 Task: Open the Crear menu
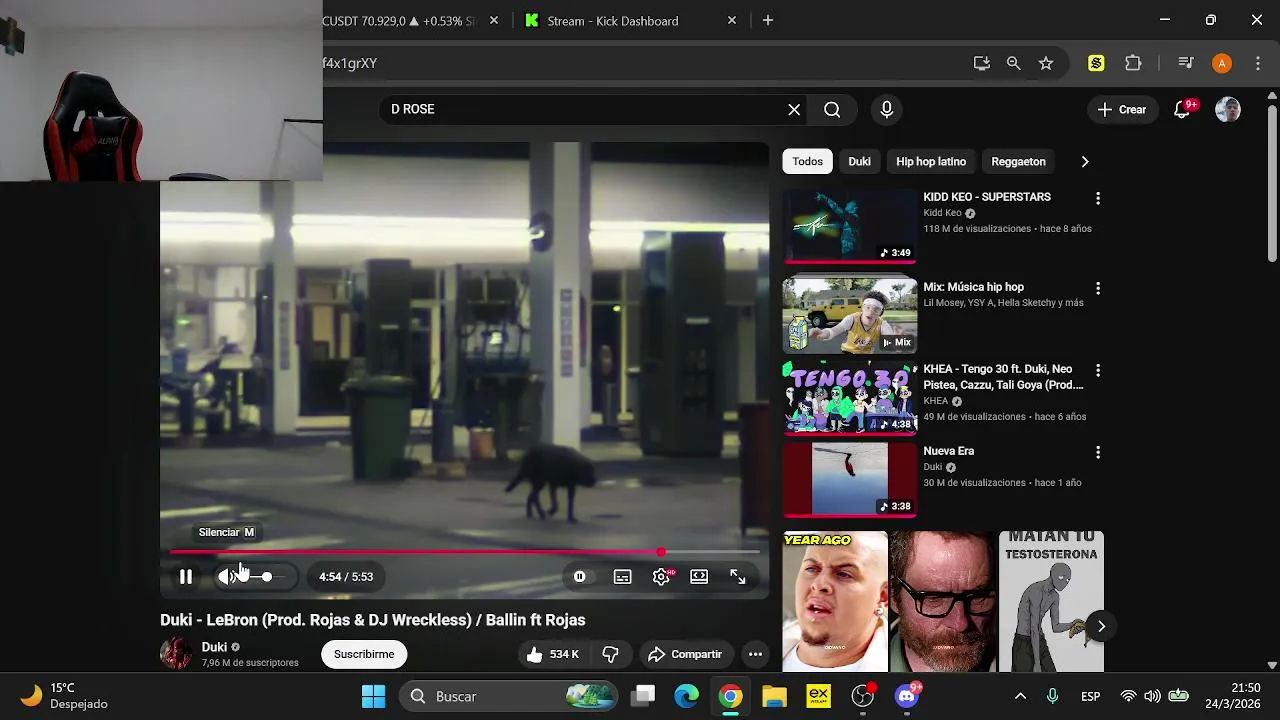point(1122,110)
